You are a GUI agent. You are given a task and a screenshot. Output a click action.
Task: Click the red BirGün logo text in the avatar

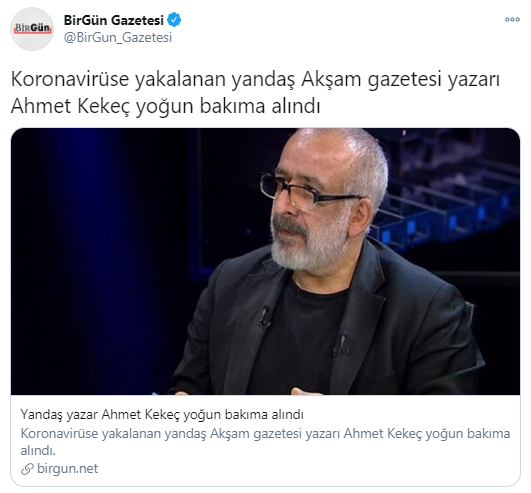tap(32, 28)
